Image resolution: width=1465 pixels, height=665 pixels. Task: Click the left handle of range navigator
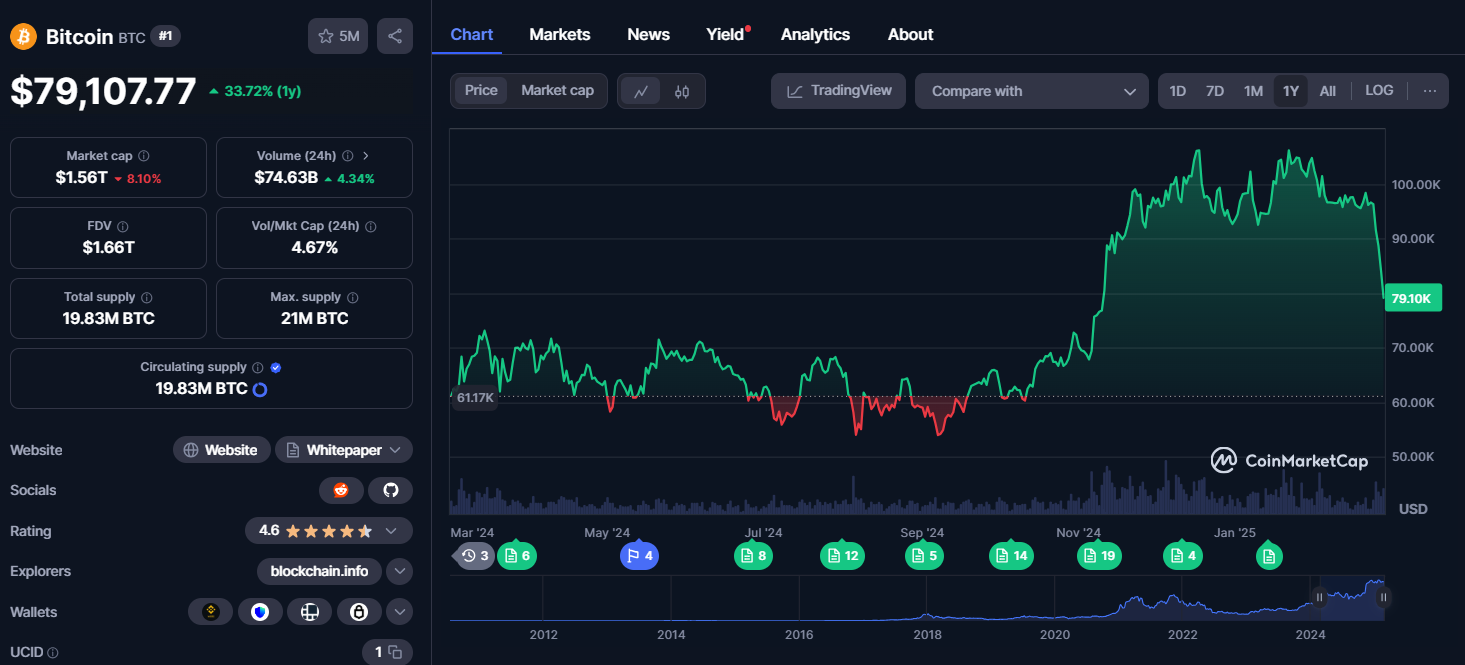point(1319,597)
